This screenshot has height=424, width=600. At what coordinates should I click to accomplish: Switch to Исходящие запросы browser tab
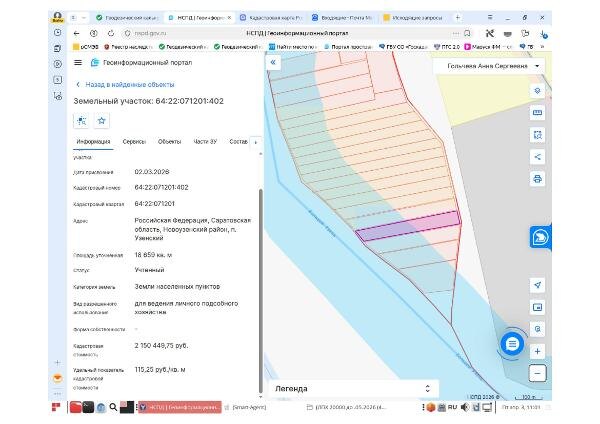pyautogui.click(x=413, y=18)
